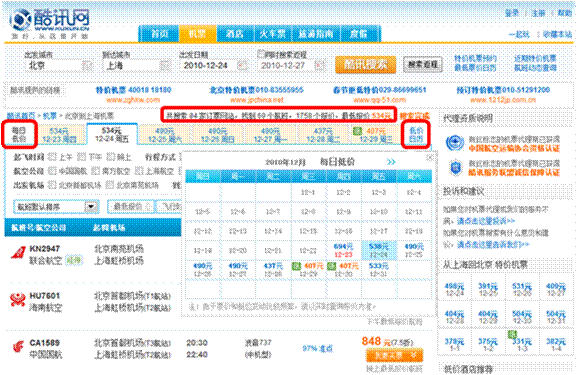Click the Air China logo beside CA1589

pos(18,347)
